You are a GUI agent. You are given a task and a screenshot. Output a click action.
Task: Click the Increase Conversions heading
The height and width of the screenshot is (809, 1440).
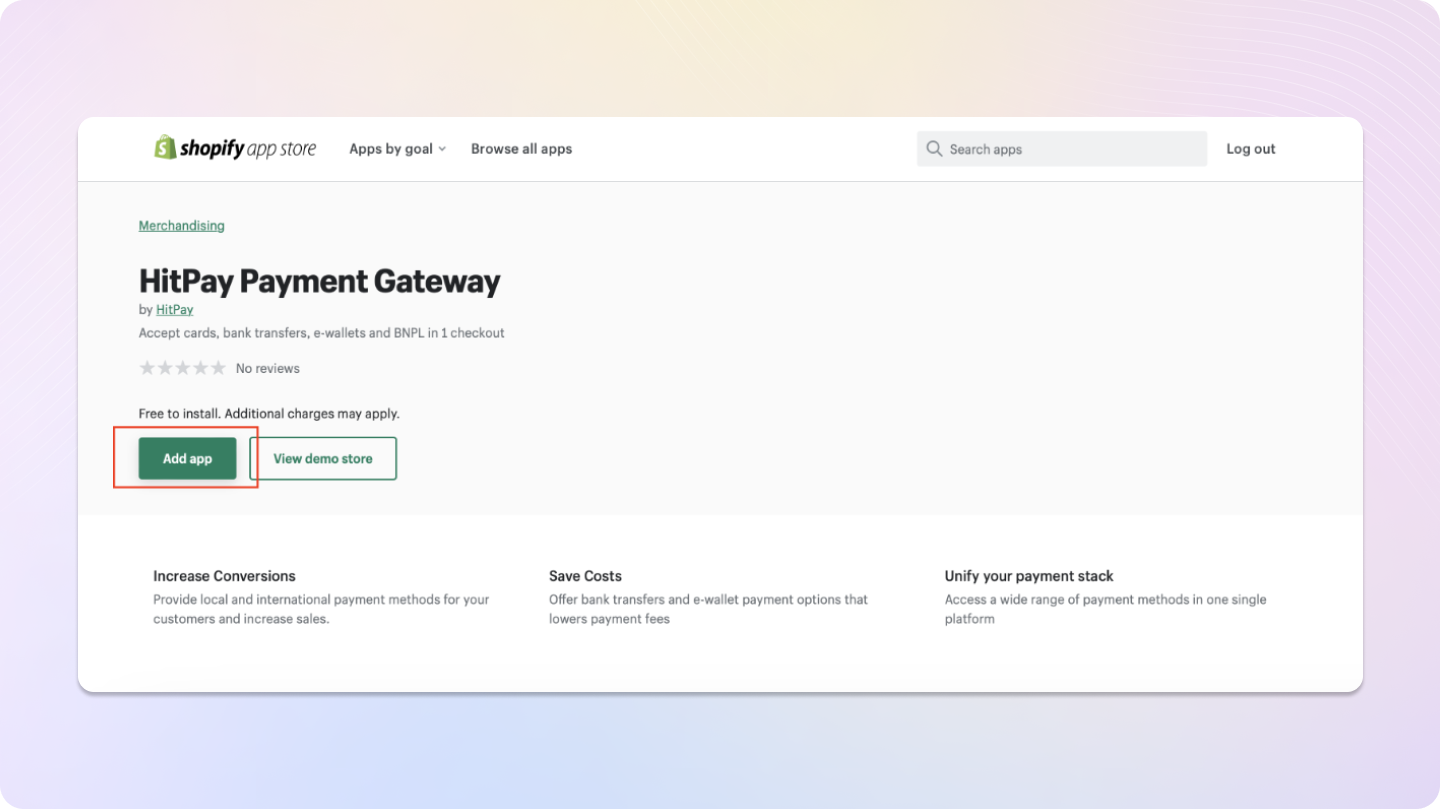[x=224, y=576]
